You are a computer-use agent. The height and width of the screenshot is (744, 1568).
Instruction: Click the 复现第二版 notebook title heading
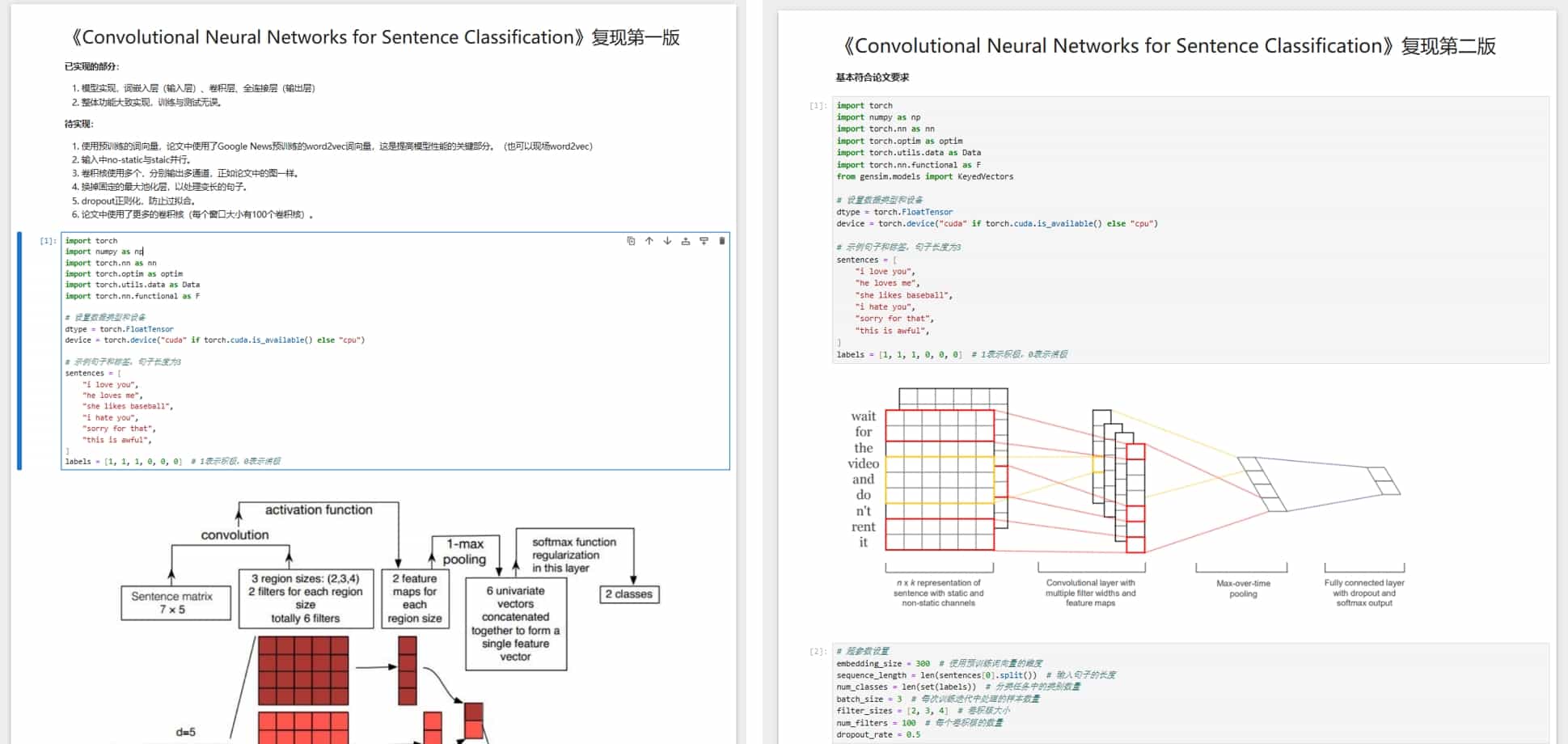click(x=1169, y=46)
